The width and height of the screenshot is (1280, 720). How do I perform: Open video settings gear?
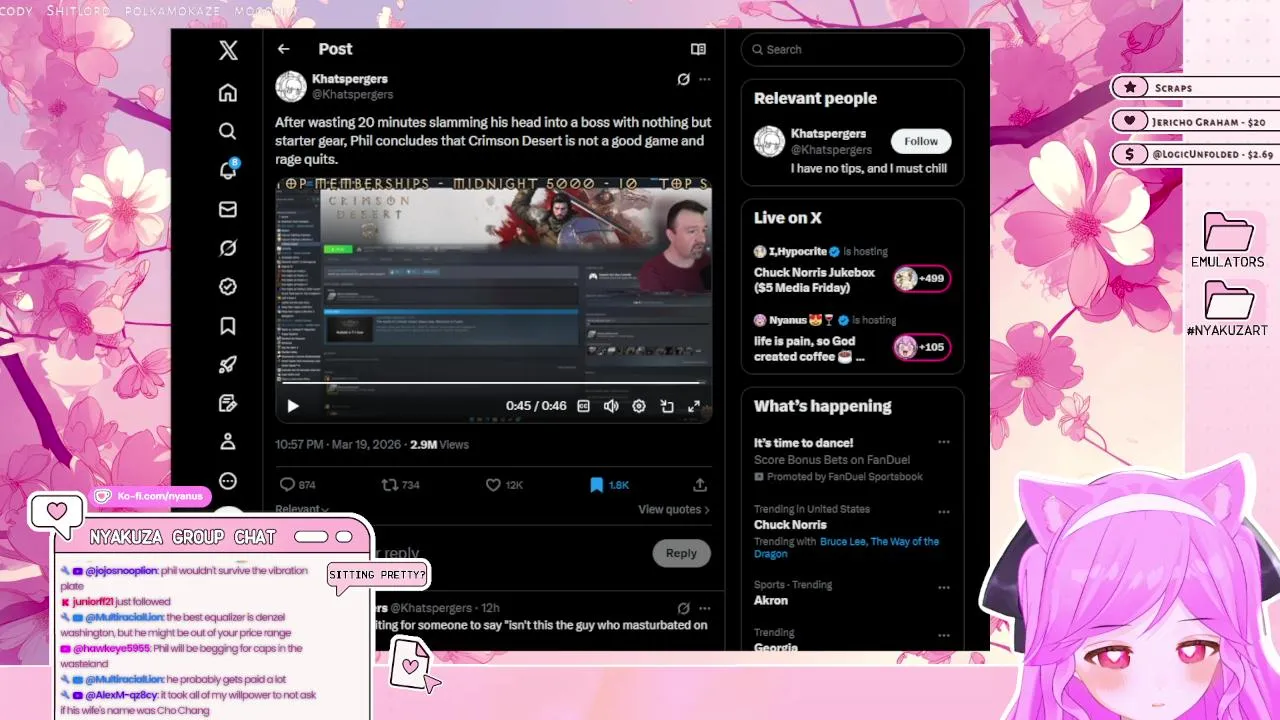coord(639,406)
